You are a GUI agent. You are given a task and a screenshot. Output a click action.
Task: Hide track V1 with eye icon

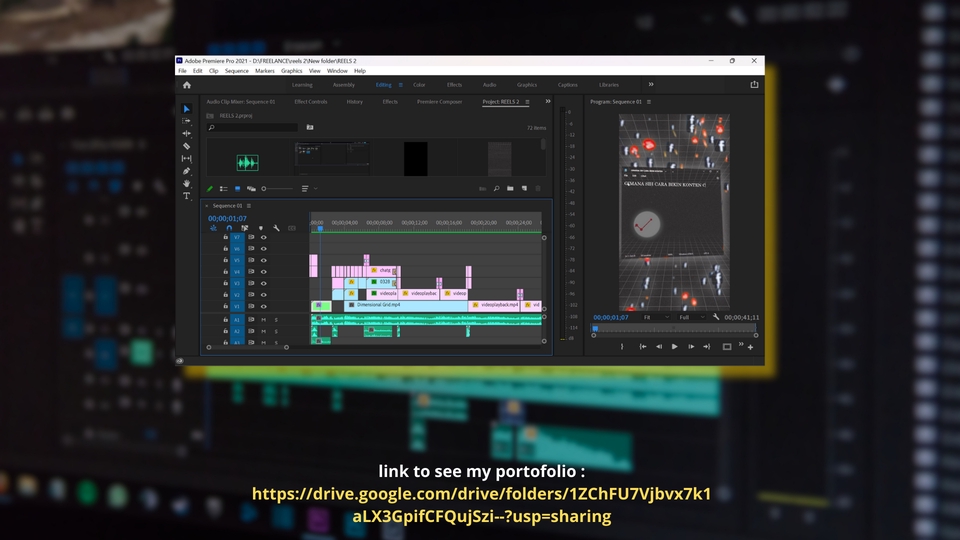point(264,306)
